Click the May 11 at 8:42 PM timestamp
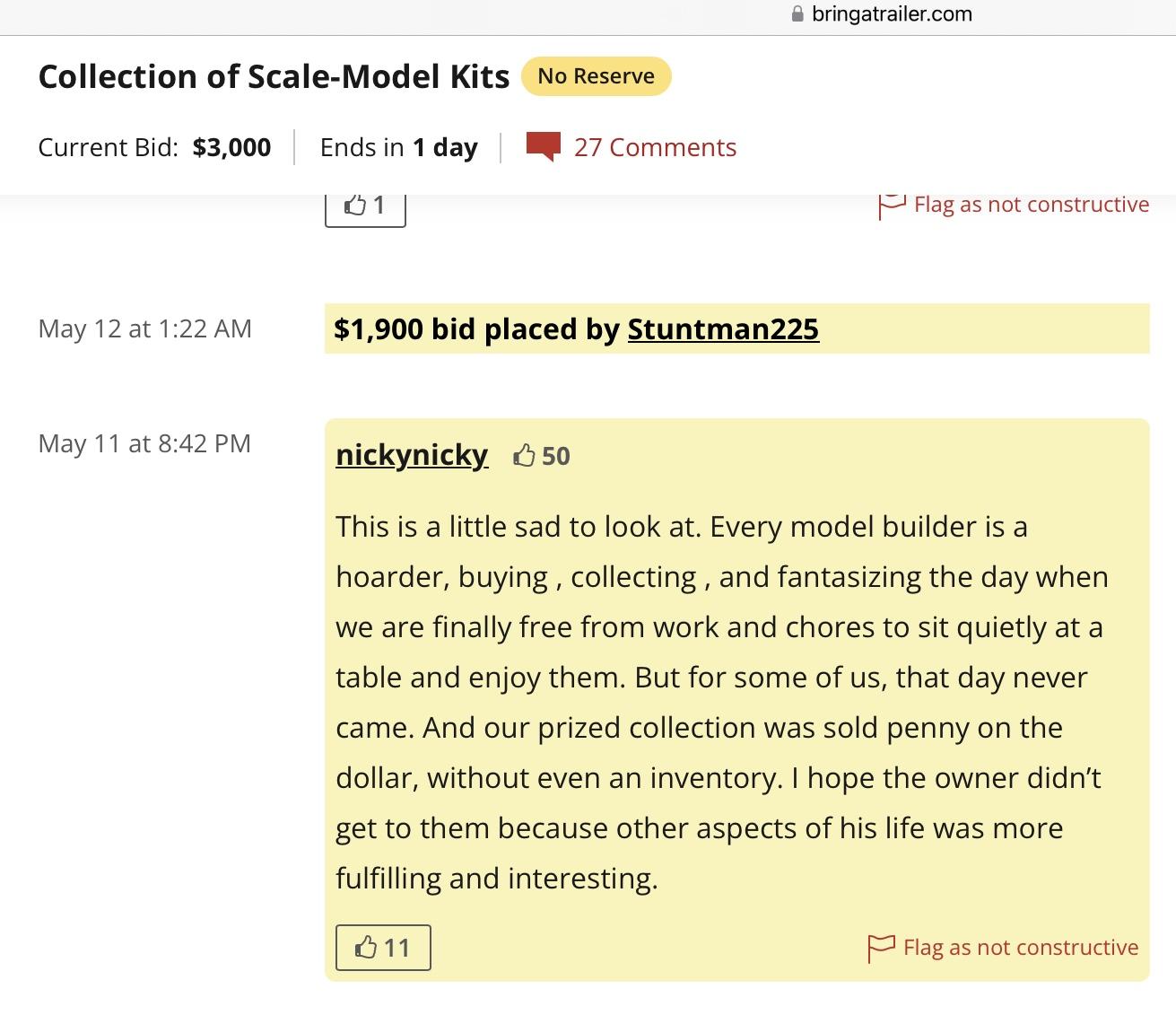 tap(144, 443)
